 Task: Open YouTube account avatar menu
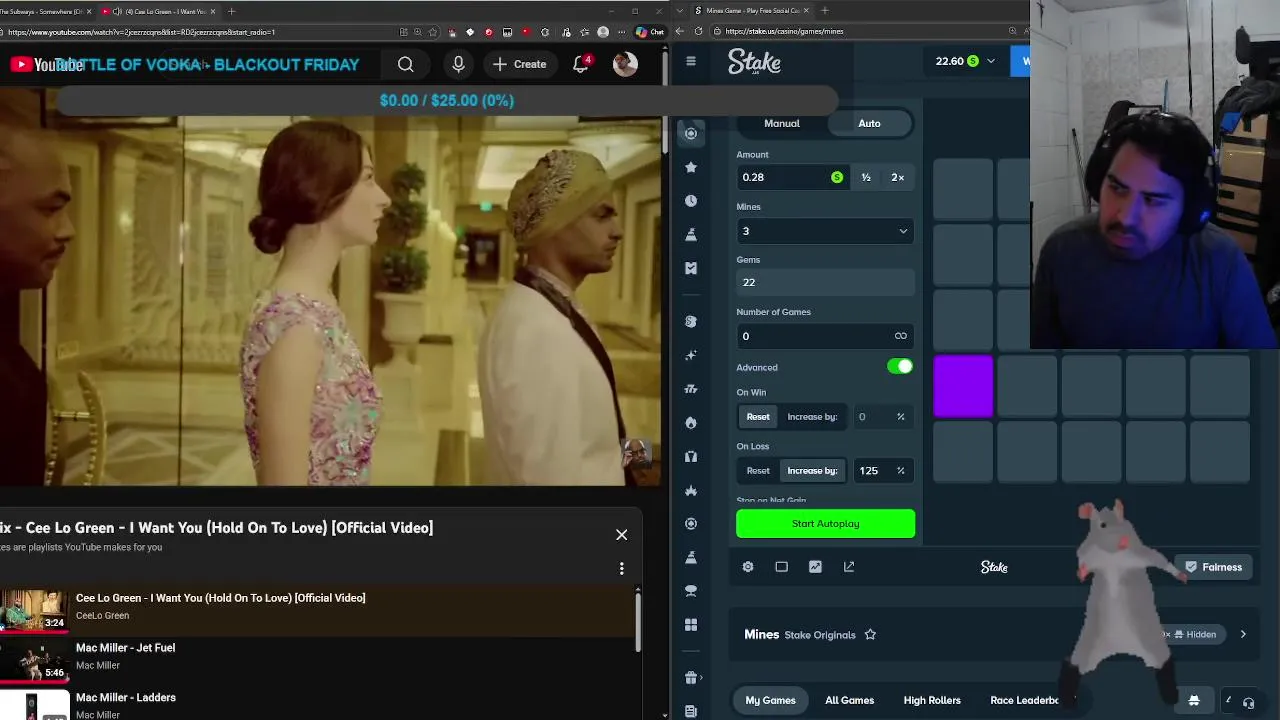pos(625,64)
